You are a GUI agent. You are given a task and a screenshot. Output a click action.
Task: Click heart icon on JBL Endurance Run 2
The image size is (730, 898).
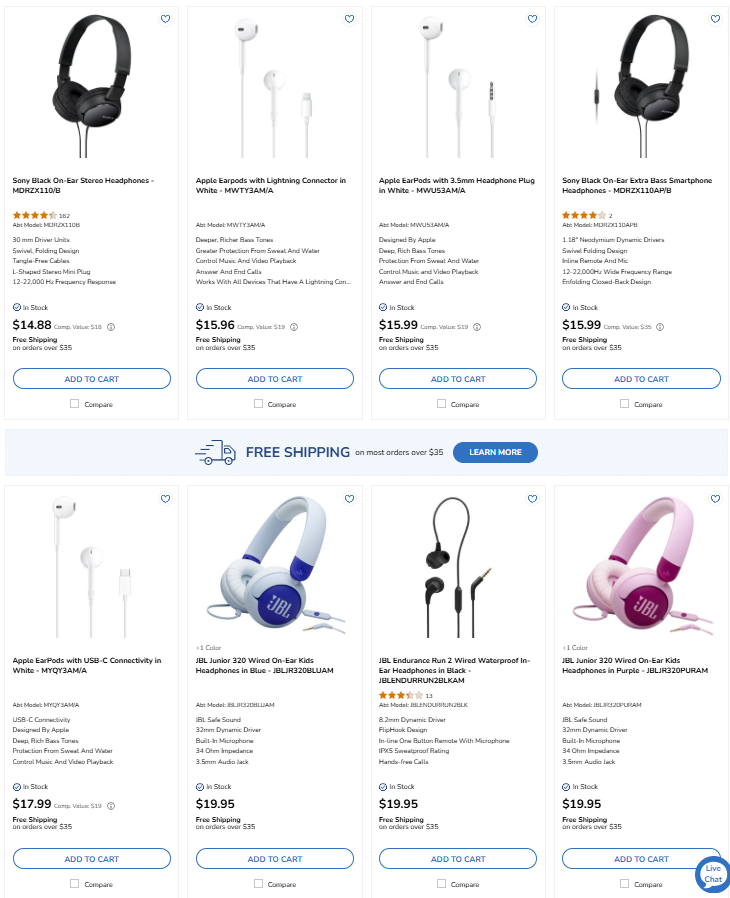532,499
